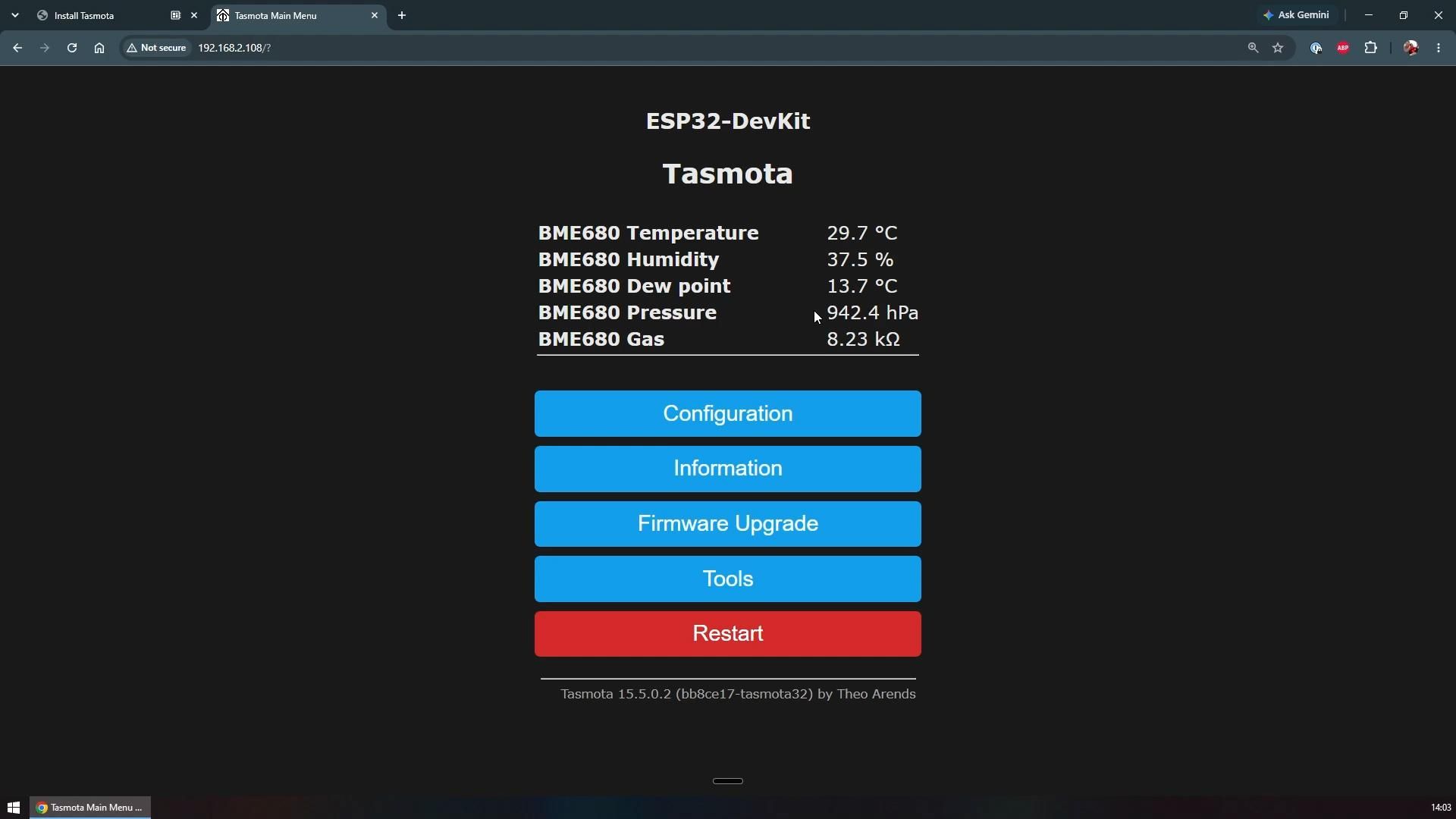
Task: Click the Tasmota 15.5.0.2 version footer text
Action: (x=738, y=695)
